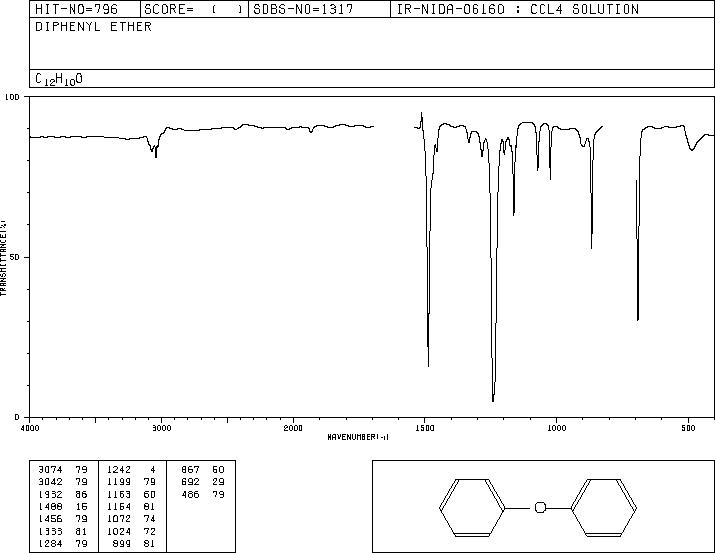Click the 1164 peak table entry
This screenshot has height=553, width=715.
click(x=119, y=506)
